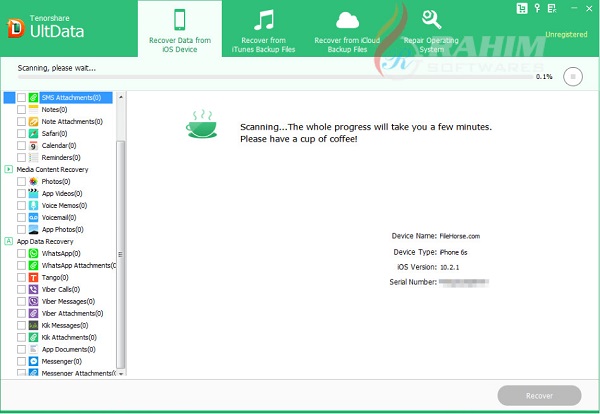
Task: Collapse the App Data Recovery group
Action: [9, 241]
